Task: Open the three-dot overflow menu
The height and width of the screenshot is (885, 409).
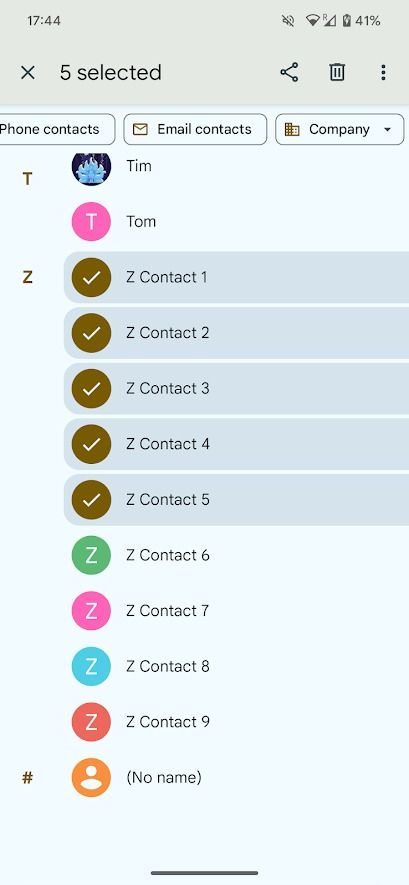Action: pyautogui.click(x=383, y=72)
